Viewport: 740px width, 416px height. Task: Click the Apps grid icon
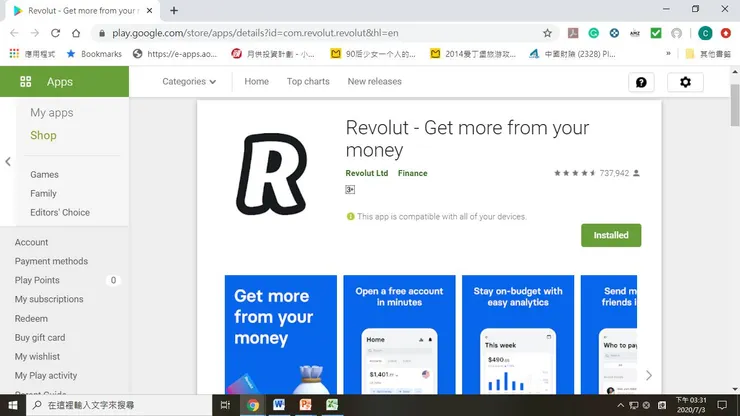(x=25, y=82)
